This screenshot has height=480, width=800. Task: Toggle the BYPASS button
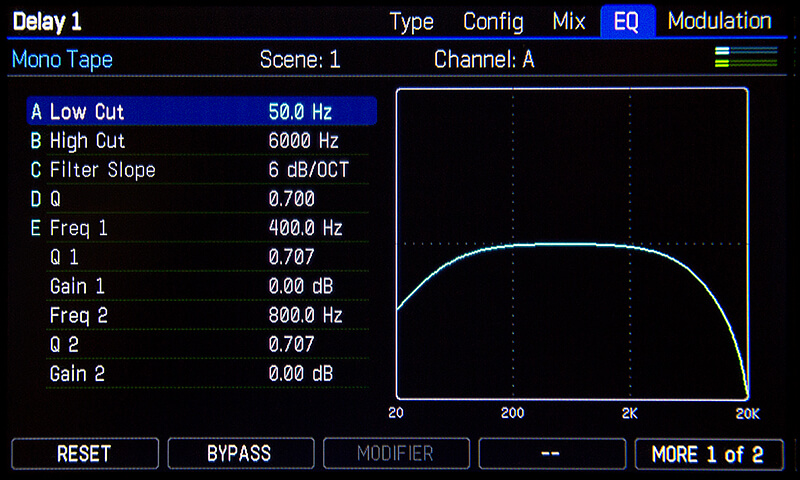click(x=239, y=453)
